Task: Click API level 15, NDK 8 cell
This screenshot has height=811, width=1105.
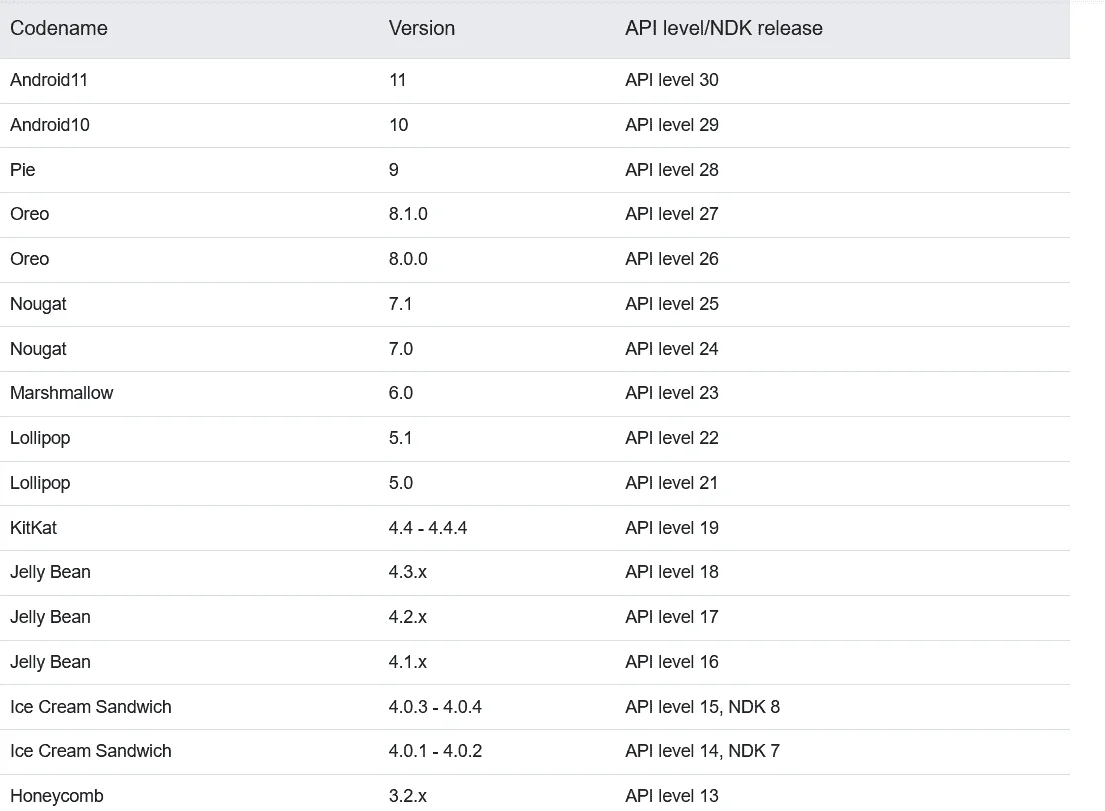Action: (703, 707)
